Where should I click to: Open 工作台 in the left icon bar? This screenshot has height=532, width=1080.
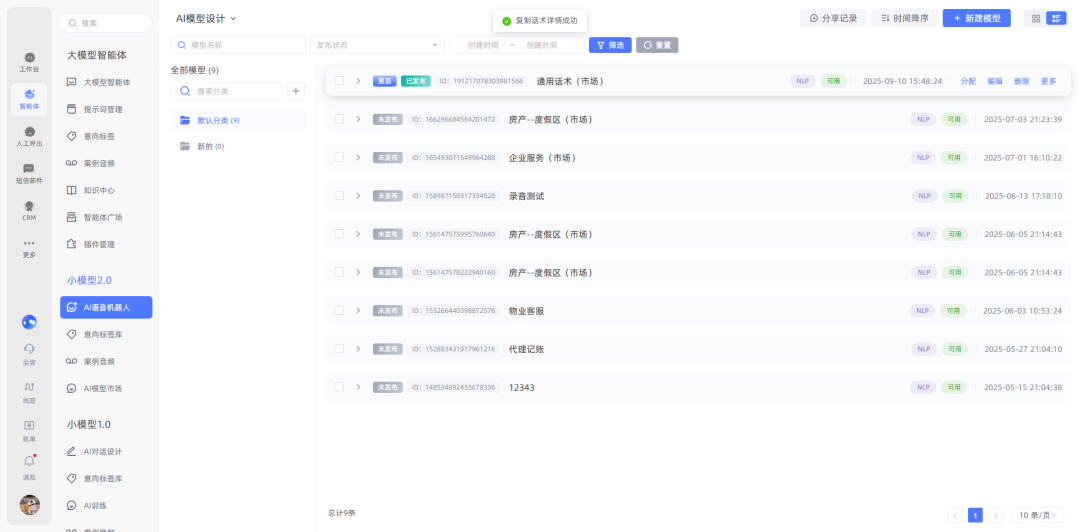29,61
